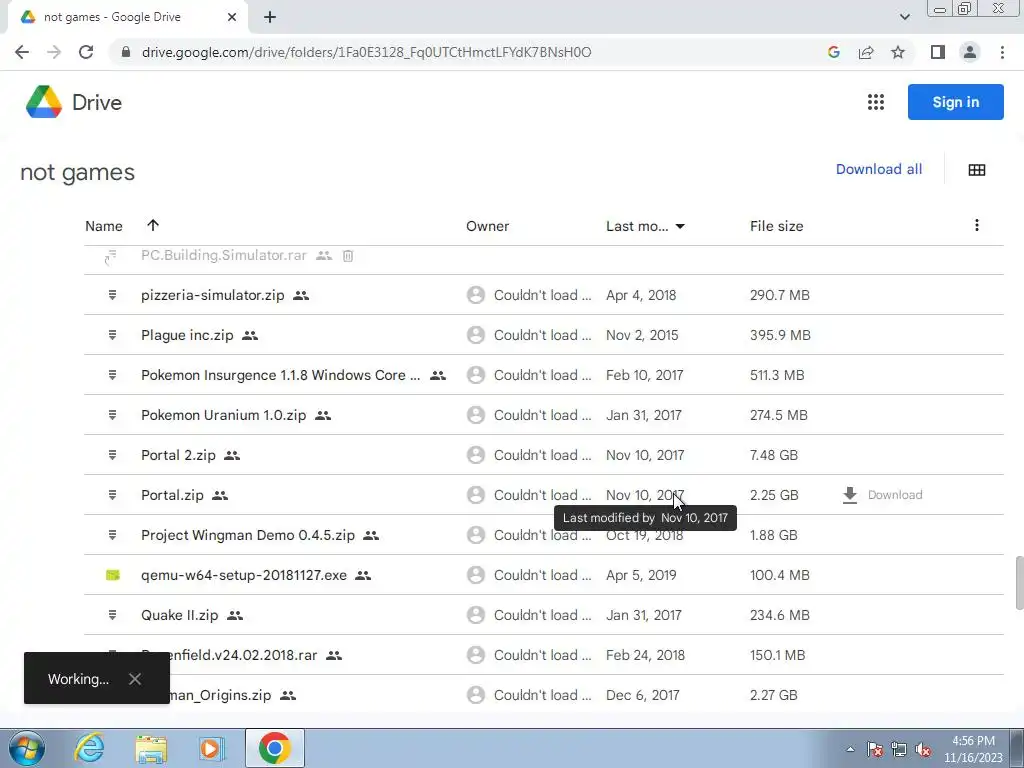Click the muted volume tray icon

(x=923, y=749)
